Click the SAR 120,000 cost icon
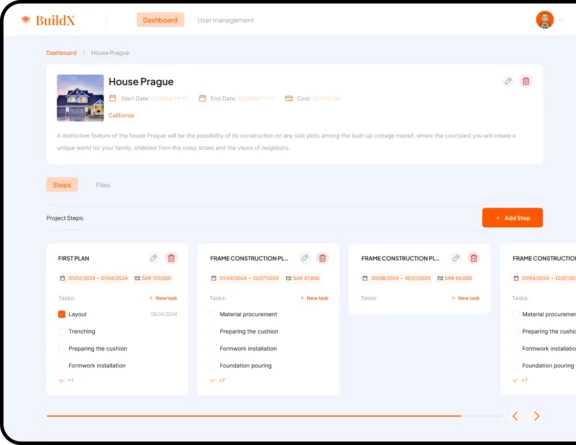The image size is (576, 445). [x=137, y=278]
